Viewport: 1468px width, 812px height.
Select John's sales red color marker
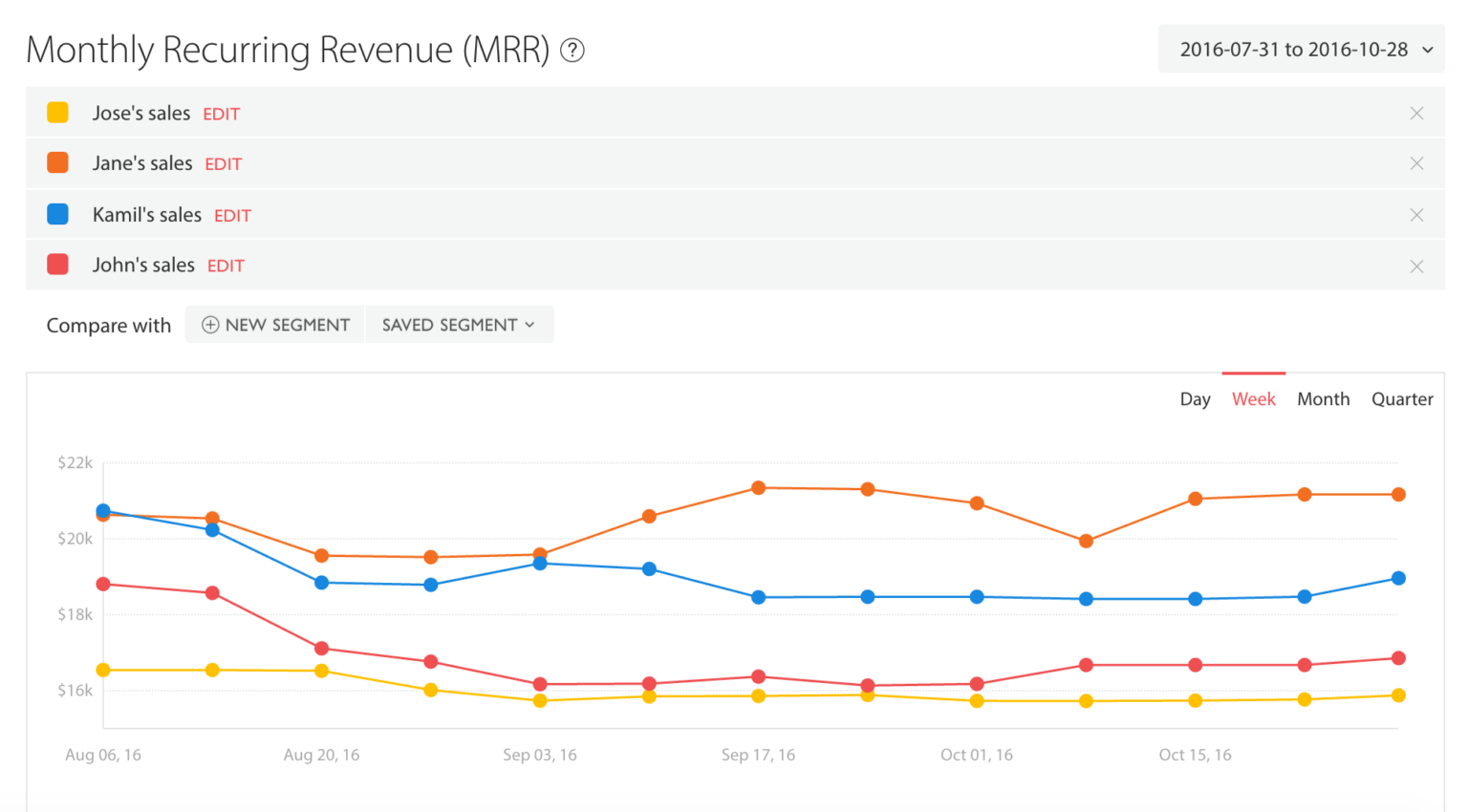click(x=57, y=265)
